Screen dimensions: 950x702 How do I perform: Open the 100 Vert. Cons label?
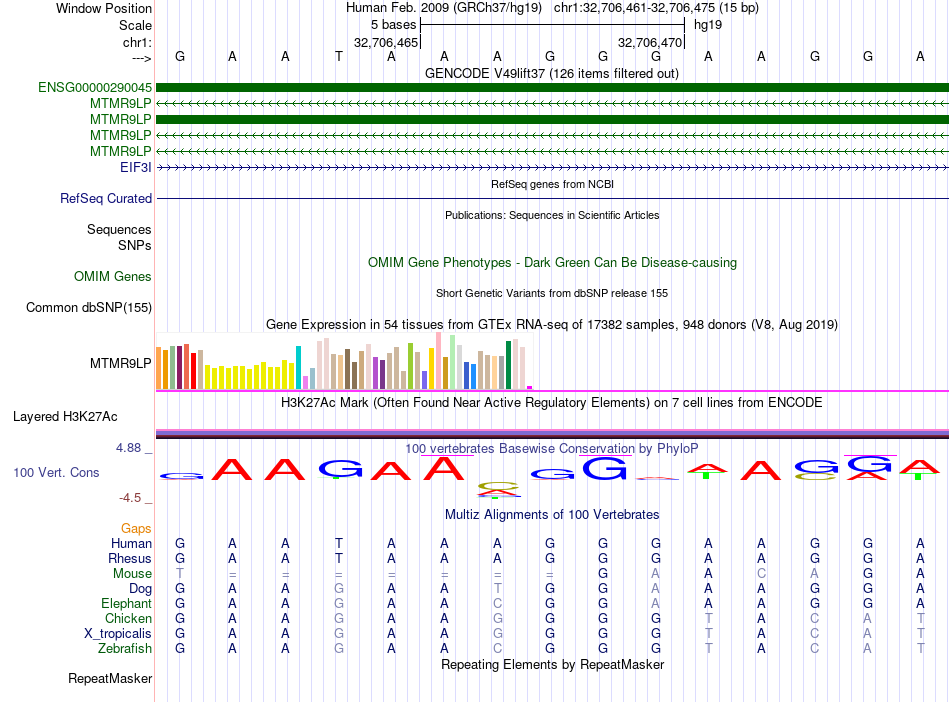point(56,472)
